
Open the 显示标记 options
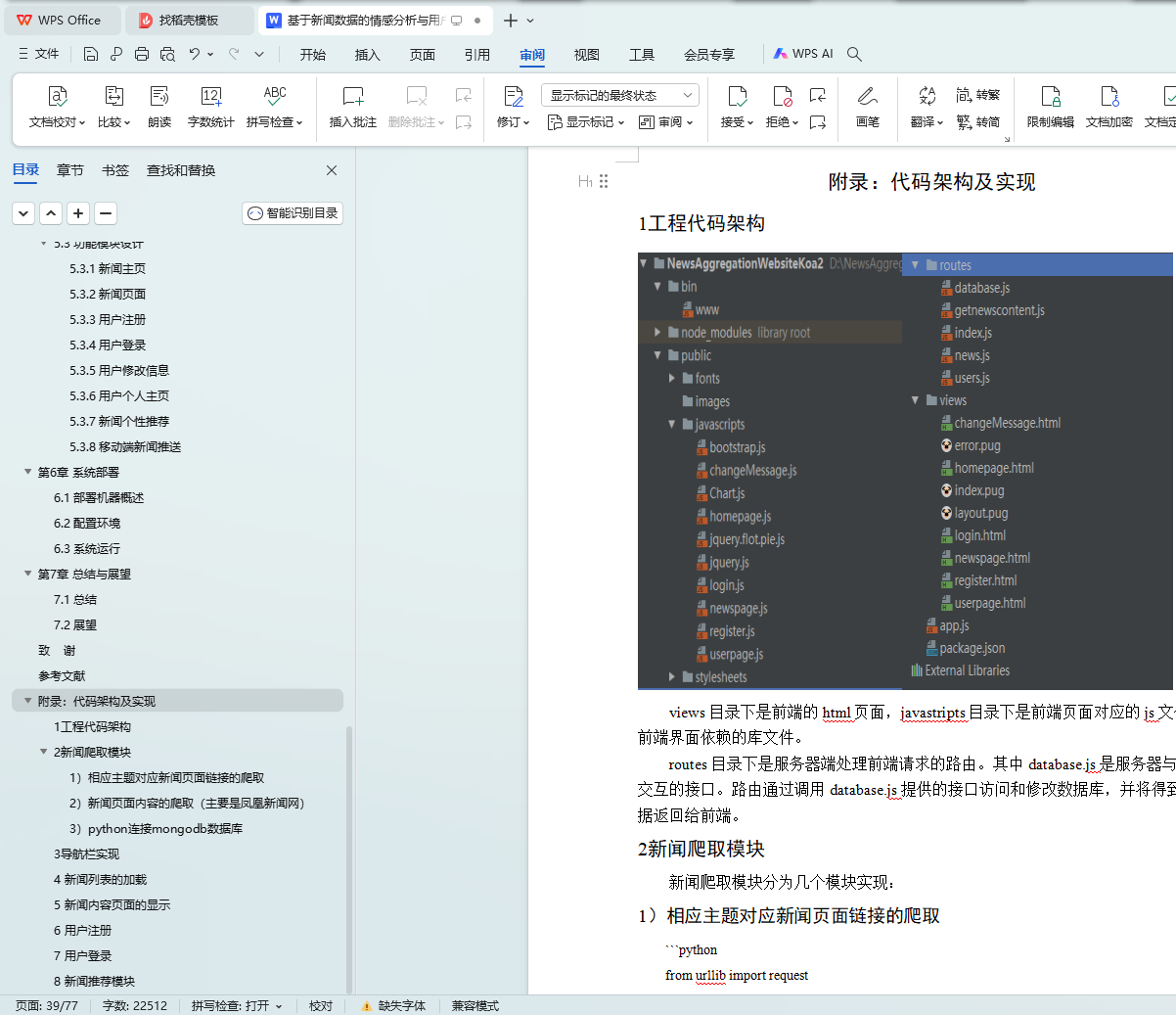tap(585, 122)
